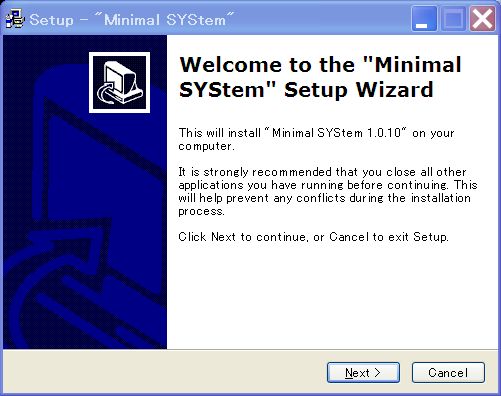Click the word "computer." in the first paragraph
This screenshot has height=396, width=501.
click(206, 146)
